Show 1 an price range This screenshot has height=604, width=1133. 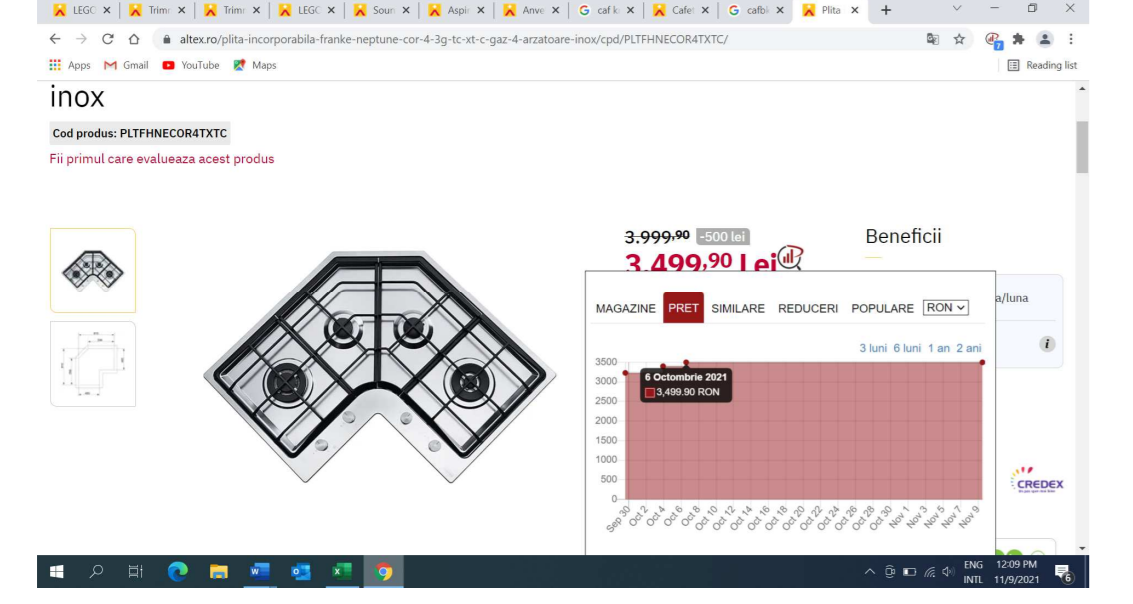tap(939, 348)
